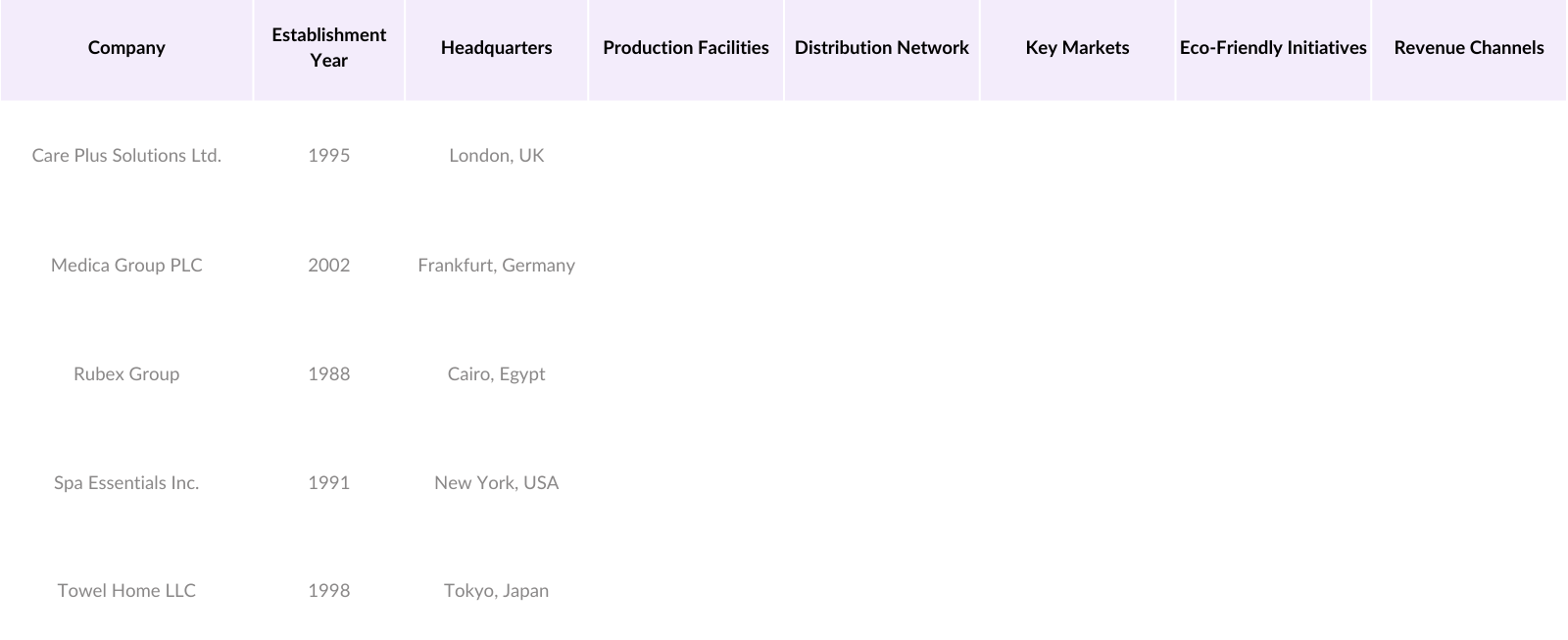The width and height of the screenshot is (1568, 640).
Task: Select the Revenue Channels column header
Action: [1468, 48]
